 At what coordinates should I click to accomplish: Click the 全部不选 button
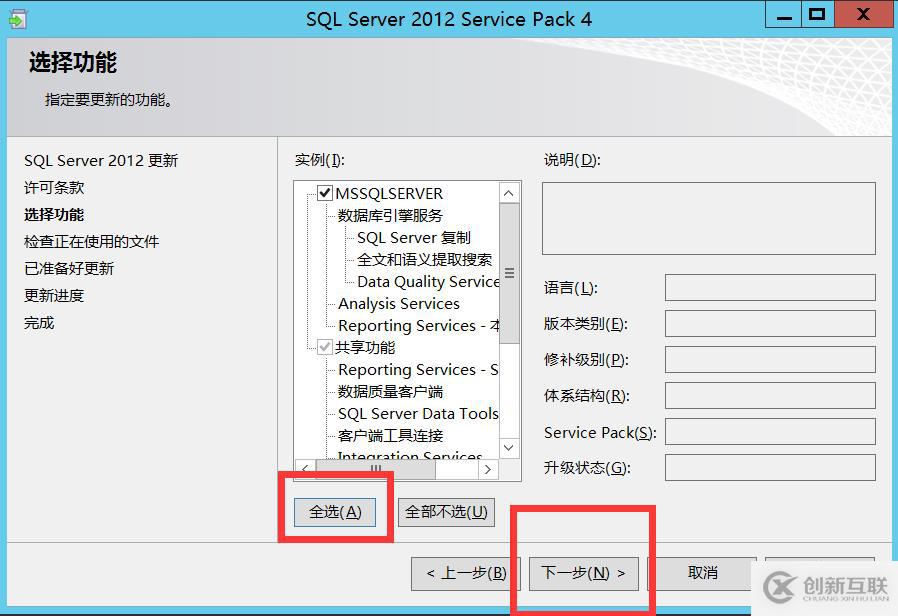(x=446, y=512)
